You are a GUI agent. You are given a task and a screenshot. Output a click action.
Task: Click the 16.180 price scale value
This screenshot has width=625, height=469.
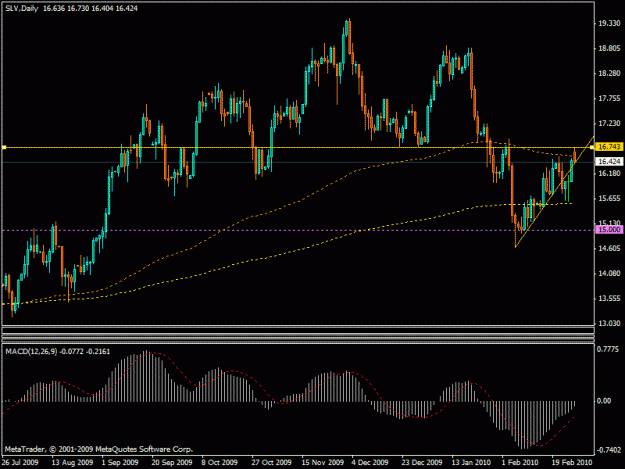(609, 173)
